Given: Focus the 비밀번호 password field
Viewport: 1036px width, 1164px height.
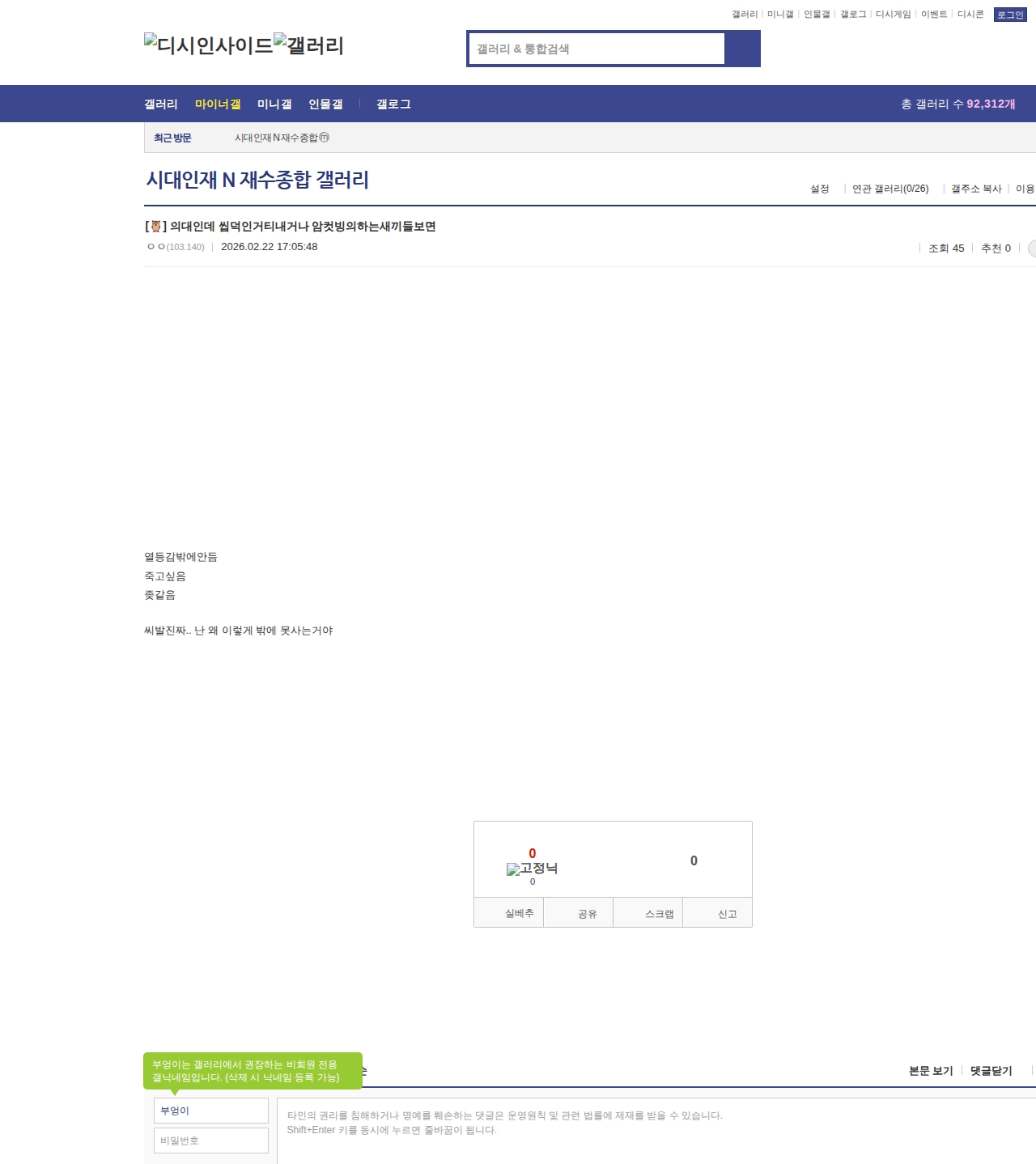Looking at the screenshot, I should tap(211, 1141).
